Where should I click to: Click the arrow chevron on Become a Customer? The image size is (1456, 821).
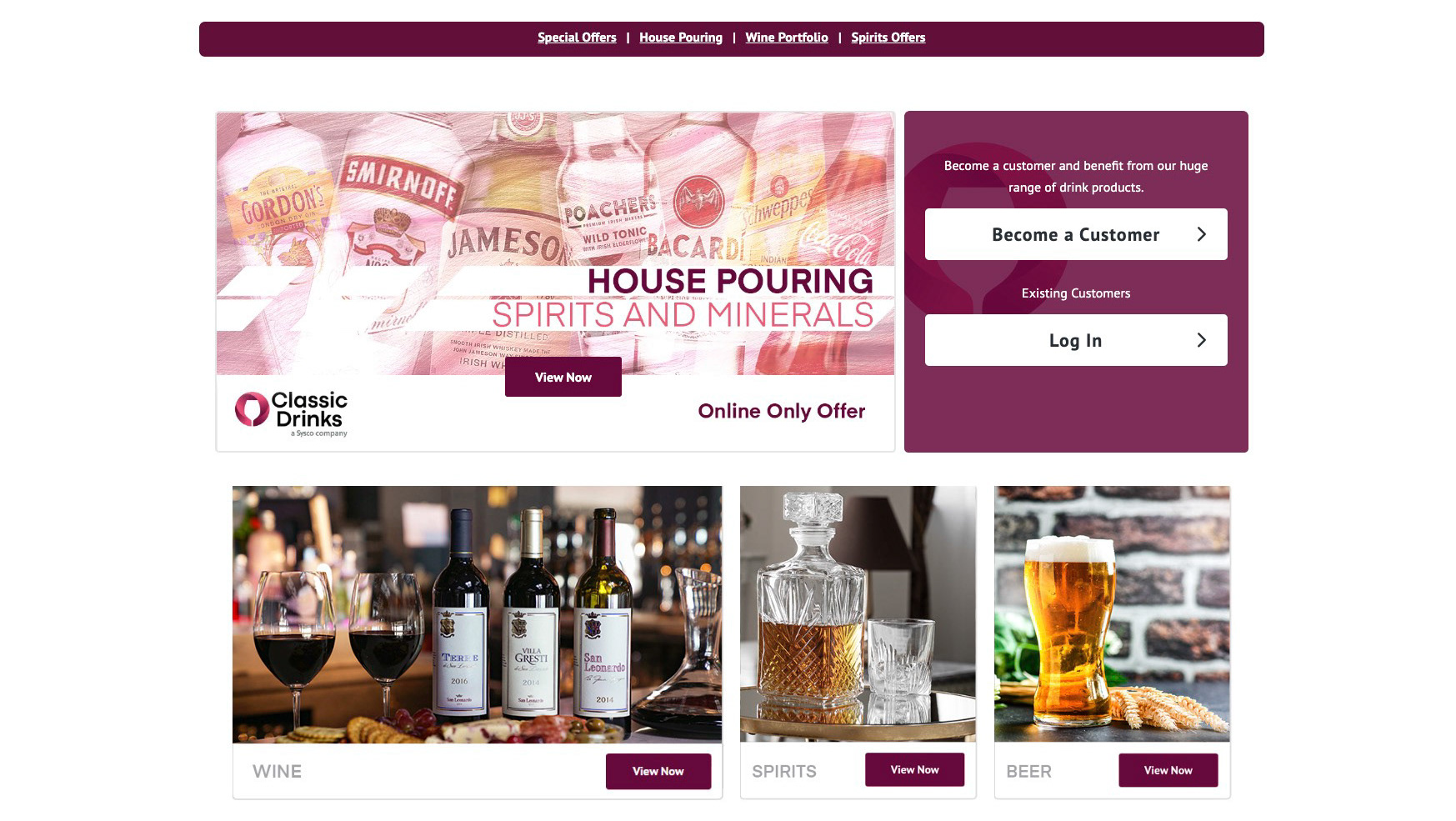click(x=1201, y=234)
